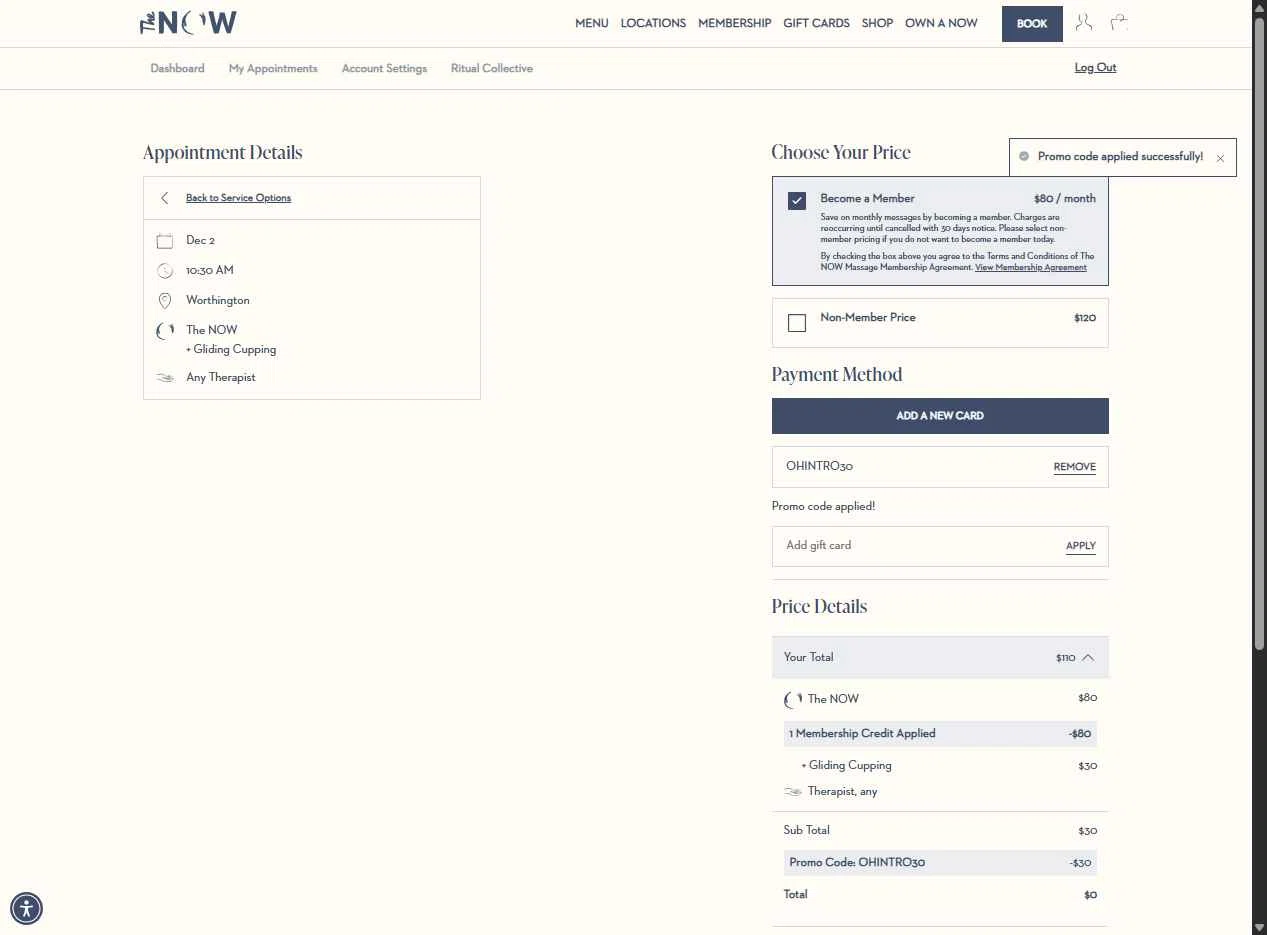Uncheck the Become a Member checkbox
Screen dimensions: 1267x935
point(797,201)
